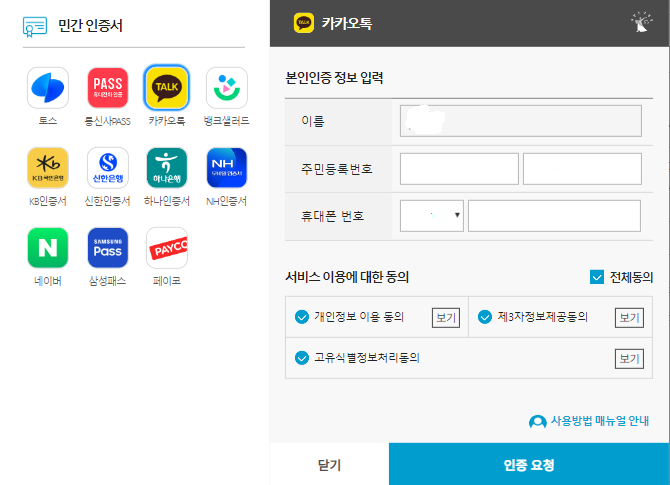The width and height of the screenshot is (670, 485).
Task: Click the KB인증서 label text
Action: pyautogui.click(x=48, y=201)
